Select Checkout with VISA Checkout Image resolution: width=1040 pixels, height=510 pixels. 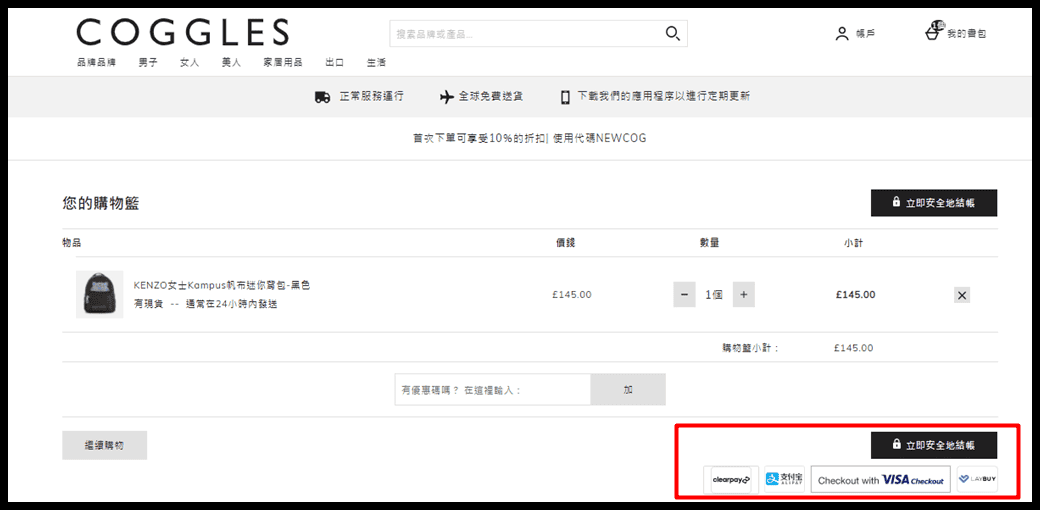[x=880, y=480]
